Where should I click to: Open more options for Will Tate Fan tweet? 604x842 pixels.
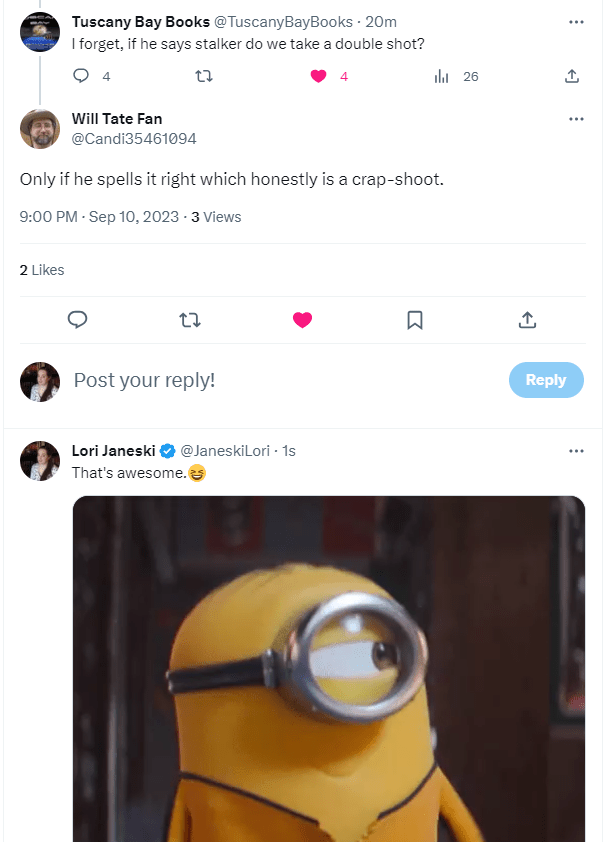pyautogui.click(x=576, y=119)
